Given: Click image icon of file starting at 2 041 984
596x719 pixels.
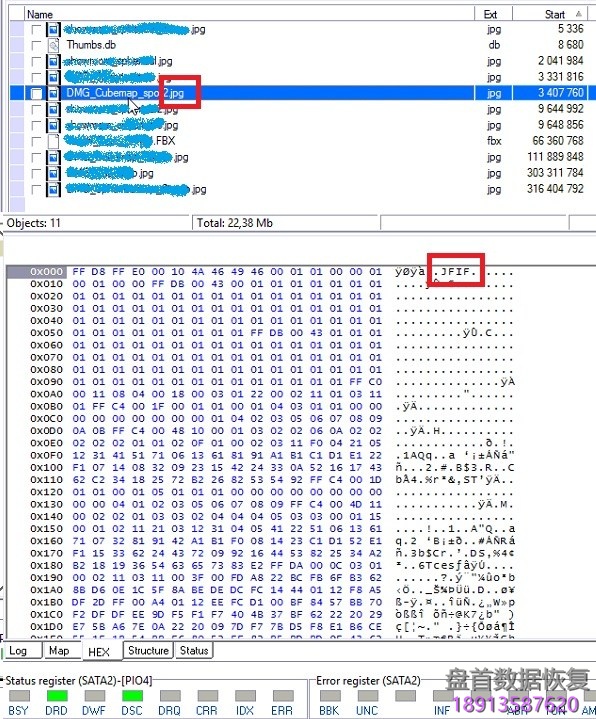Looking at the screenshot, I should point(53,61).
